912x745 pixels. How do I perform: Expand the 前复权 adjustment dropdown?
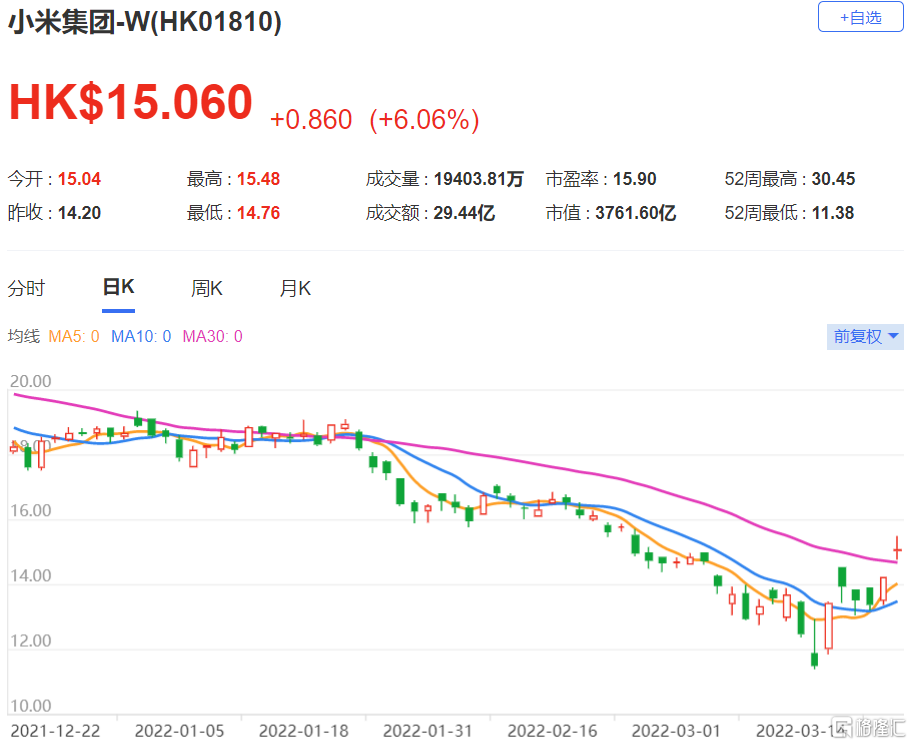coord(865,336)
